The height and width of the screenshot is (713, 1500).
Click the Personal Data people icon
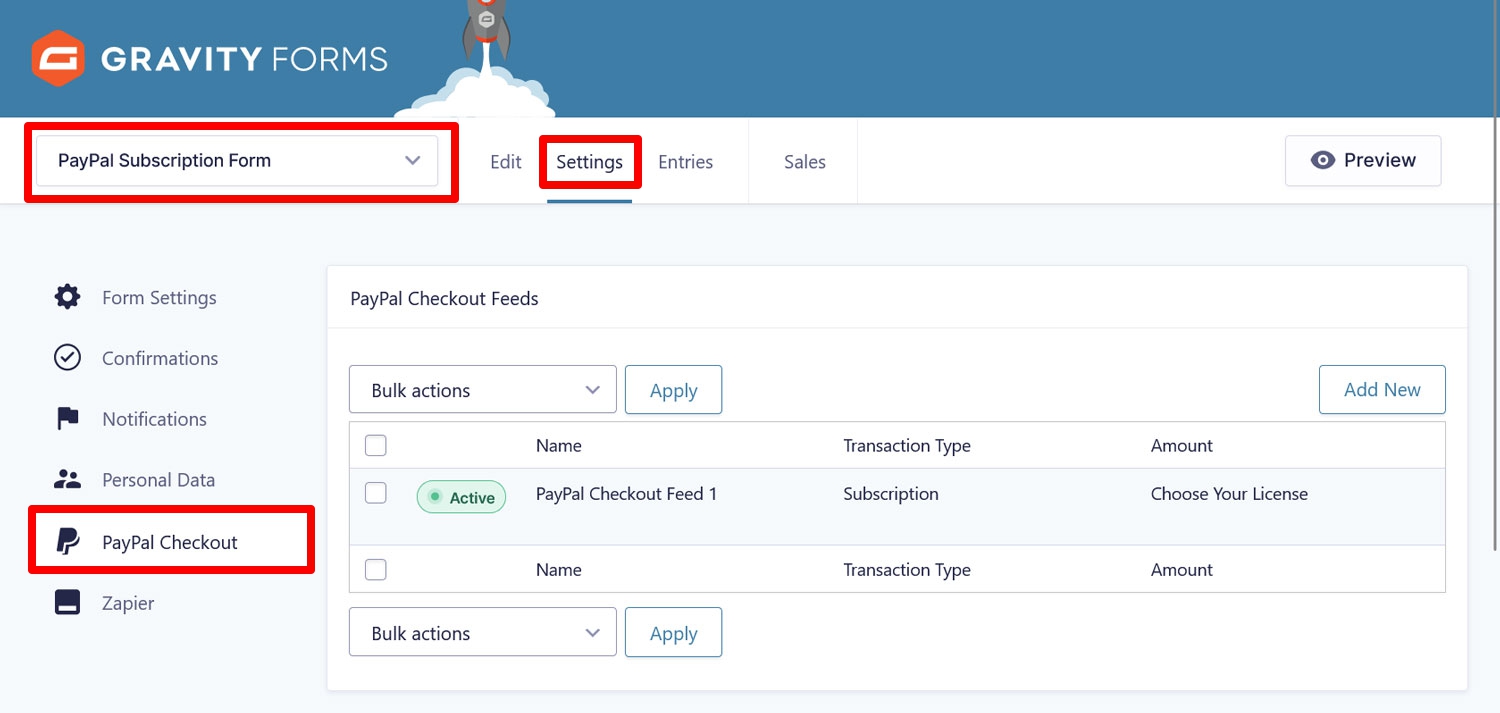tap(67, 479)
